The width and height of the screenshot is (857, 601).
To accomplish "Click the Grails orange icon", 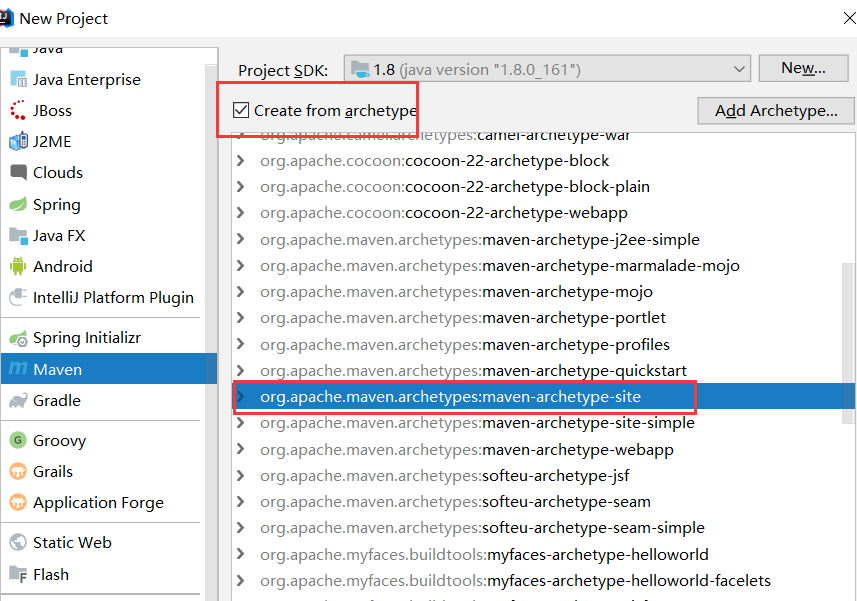I will point(18,471).
